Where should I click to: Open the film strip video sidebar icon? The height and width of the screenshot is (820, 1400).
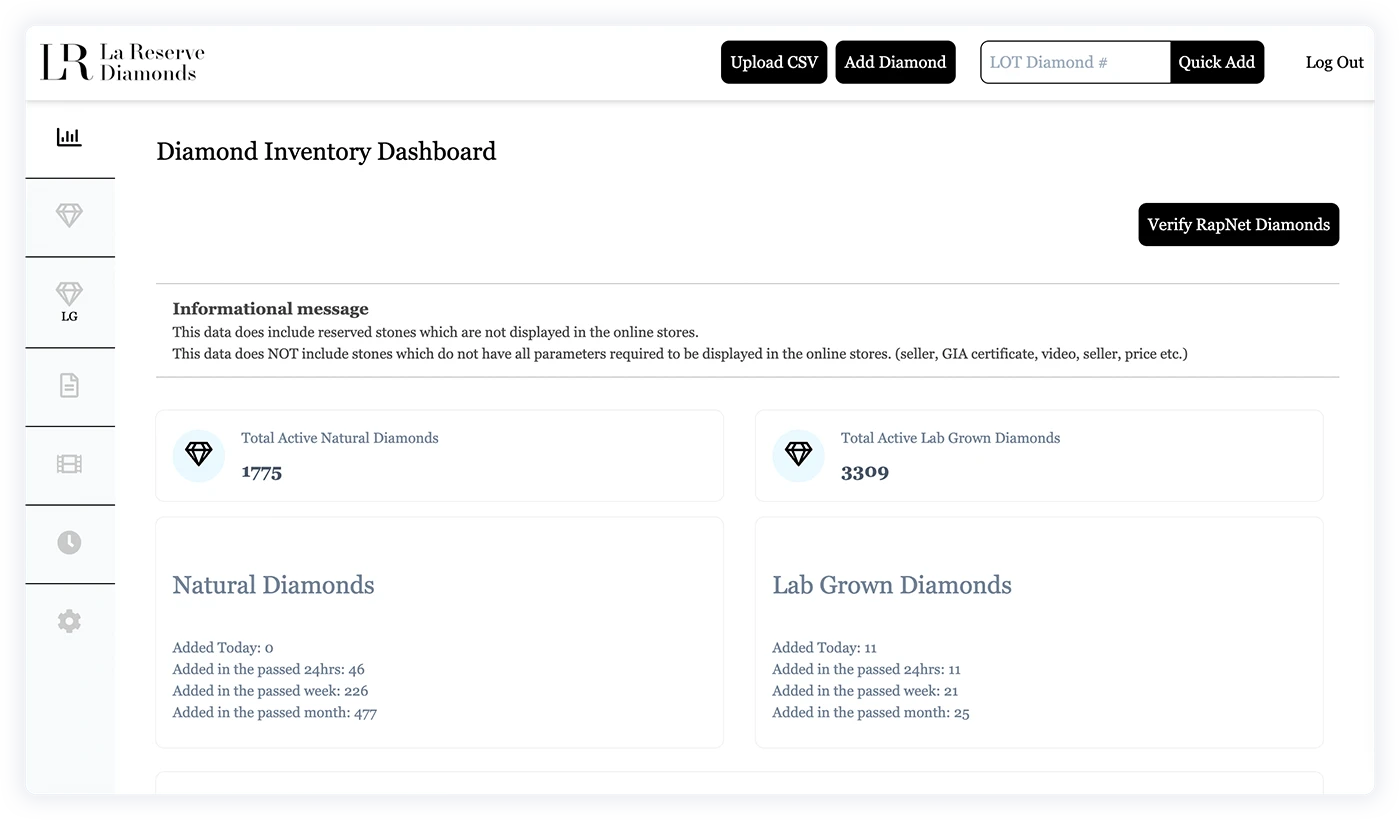tap(69, 464)
